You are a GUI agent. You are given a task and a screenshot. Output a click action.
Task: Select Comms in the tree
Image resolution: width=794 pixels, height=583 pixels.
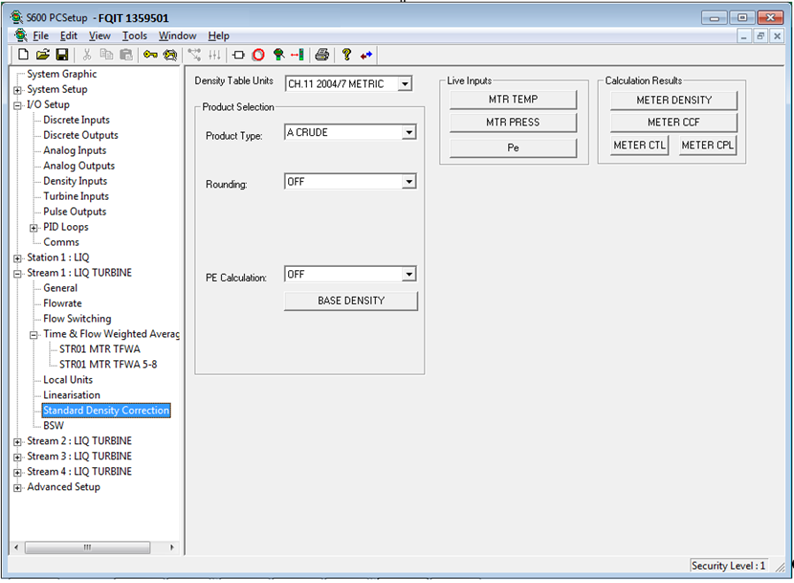click(61, 242)
